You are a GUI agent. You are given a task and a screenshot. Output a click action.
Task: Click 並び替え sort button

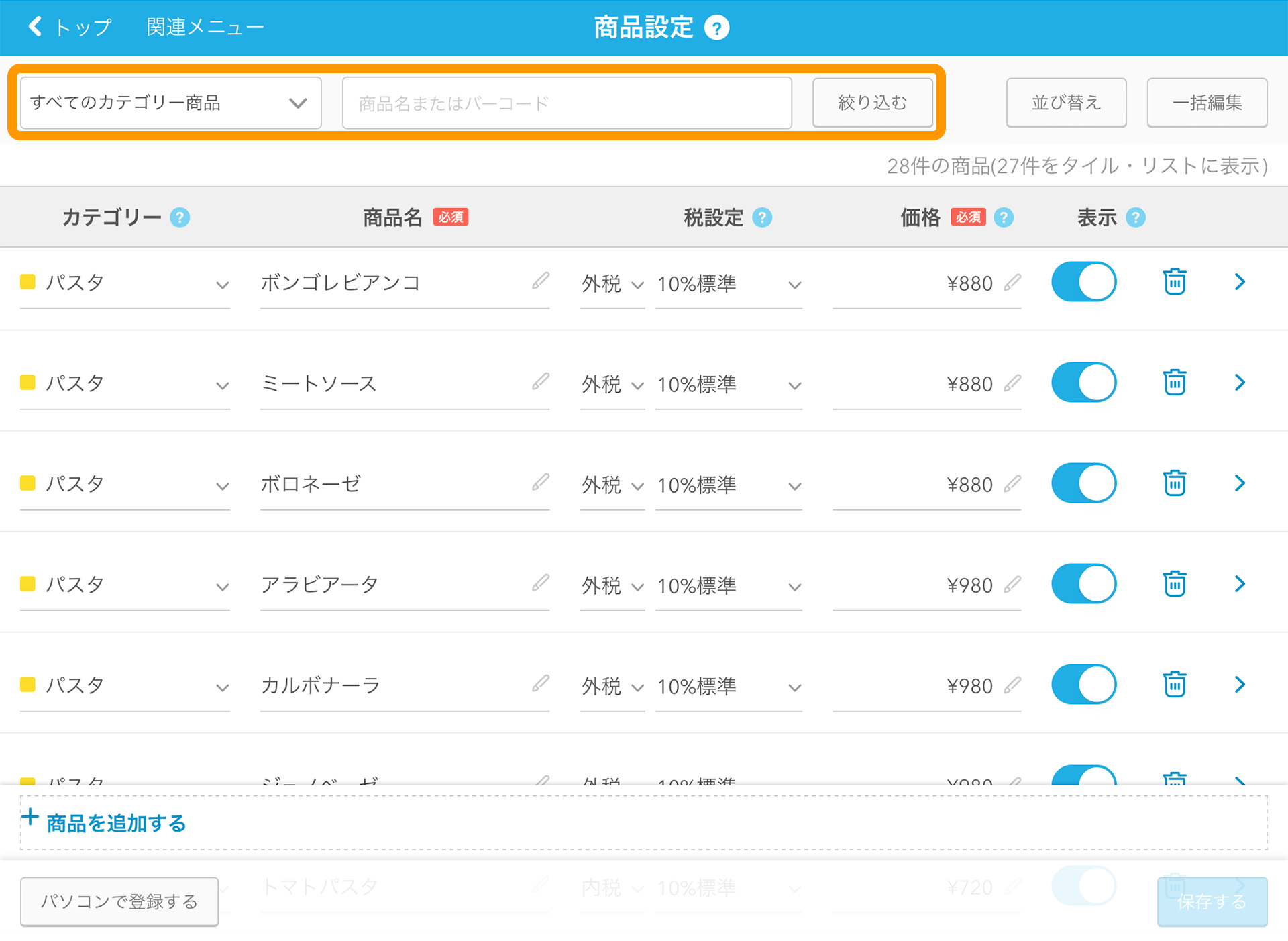[x=1066, y=102]
